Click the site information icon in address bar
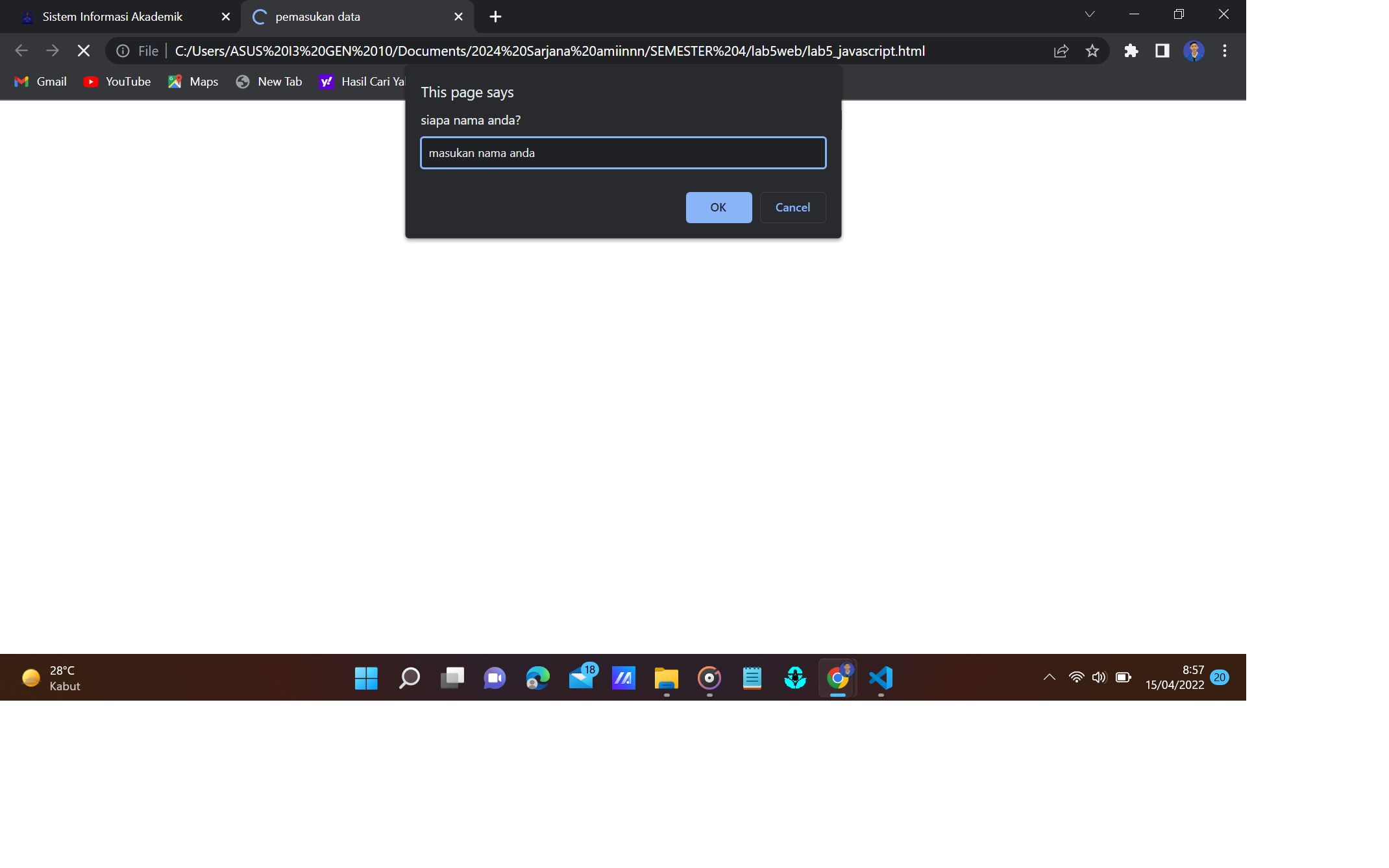Viewport: 1389px width, 868px height. click(123, 51)
